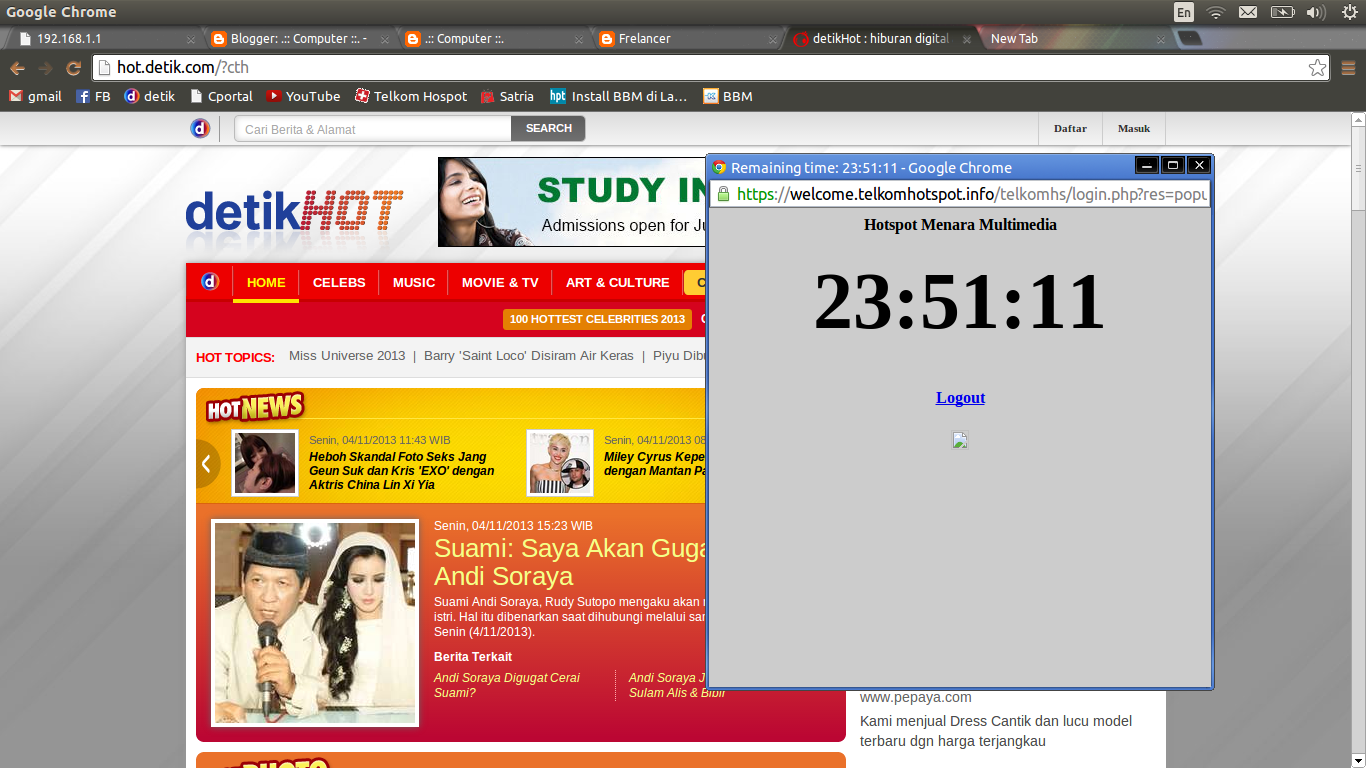
Task: Open the BBM bookmark
Action: [x=728, y=96]
